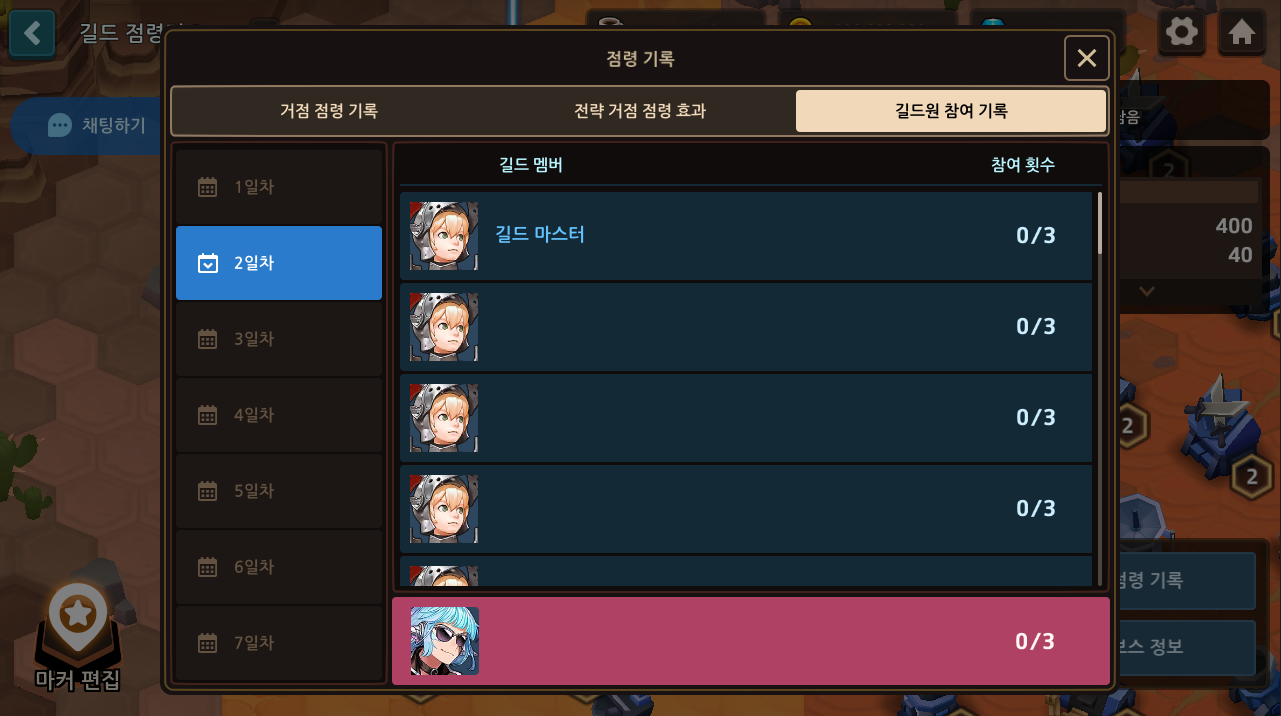Select the 7일차 calendar icon
The height and width of the screenshot is (716, 1281).
pos(207,643)
